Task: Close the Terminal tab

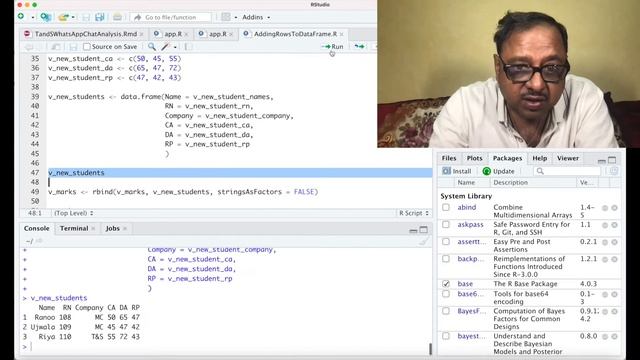Action: point(93,229)
